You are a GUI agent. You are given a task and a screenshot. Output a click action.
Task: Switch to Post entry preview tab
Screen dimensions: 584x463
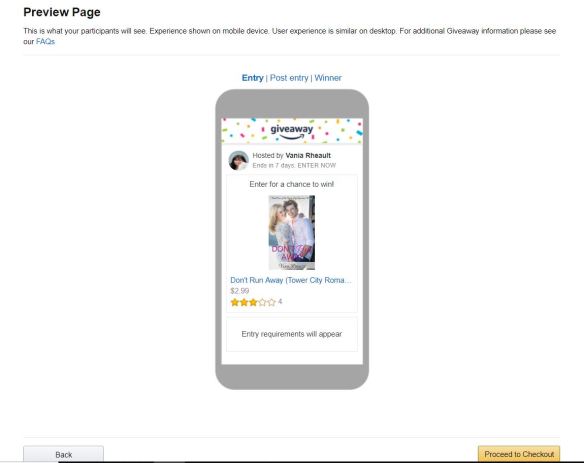tap(289, 78)
